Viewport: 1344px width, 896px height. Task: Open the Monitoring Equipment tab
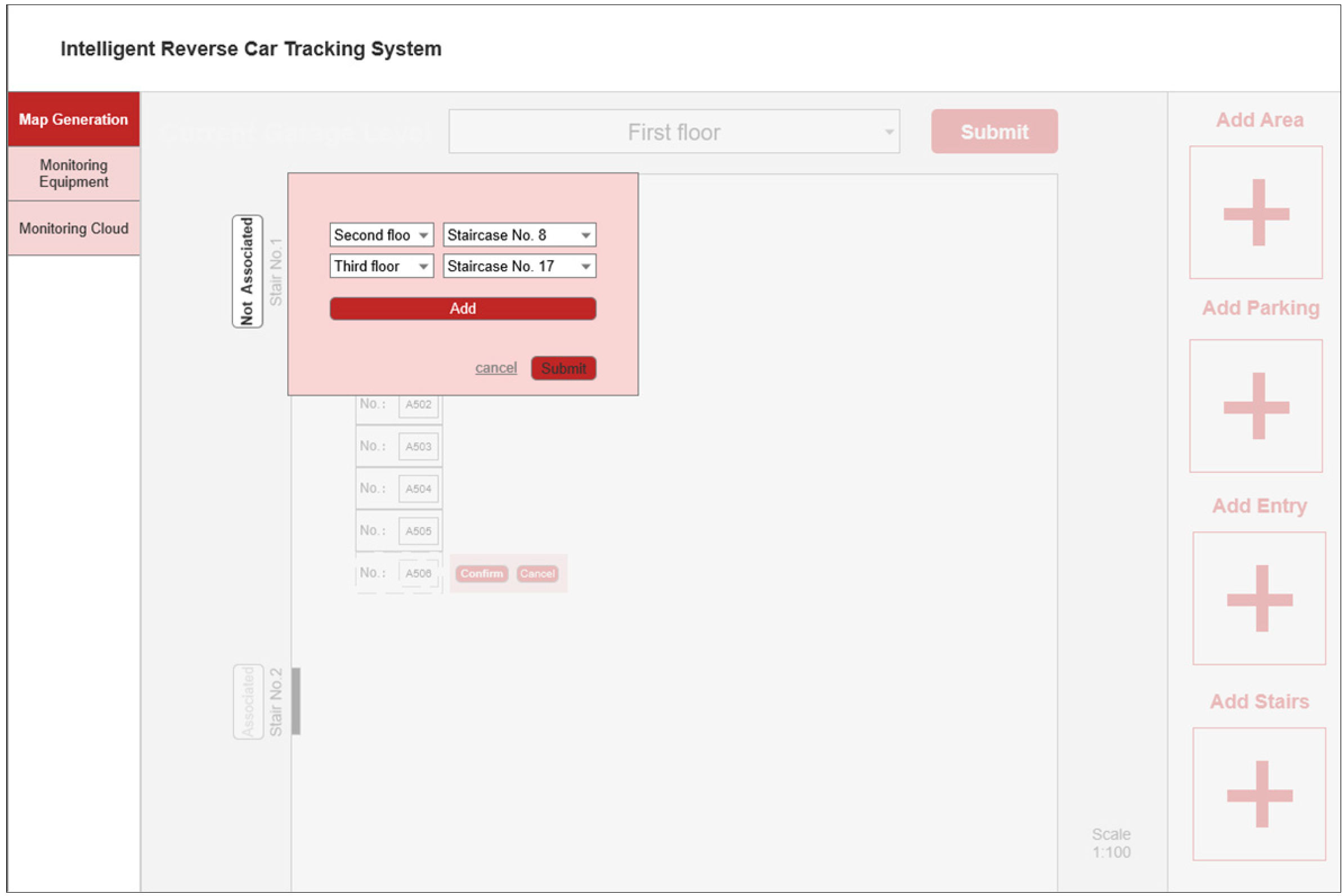(x=74, y=174)
